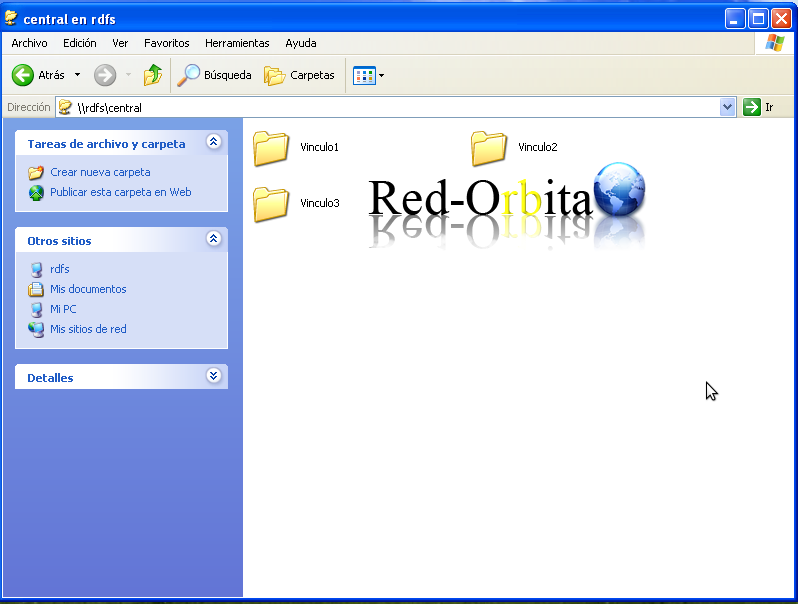Open the Búsqueda search pane

coord(214,75)
